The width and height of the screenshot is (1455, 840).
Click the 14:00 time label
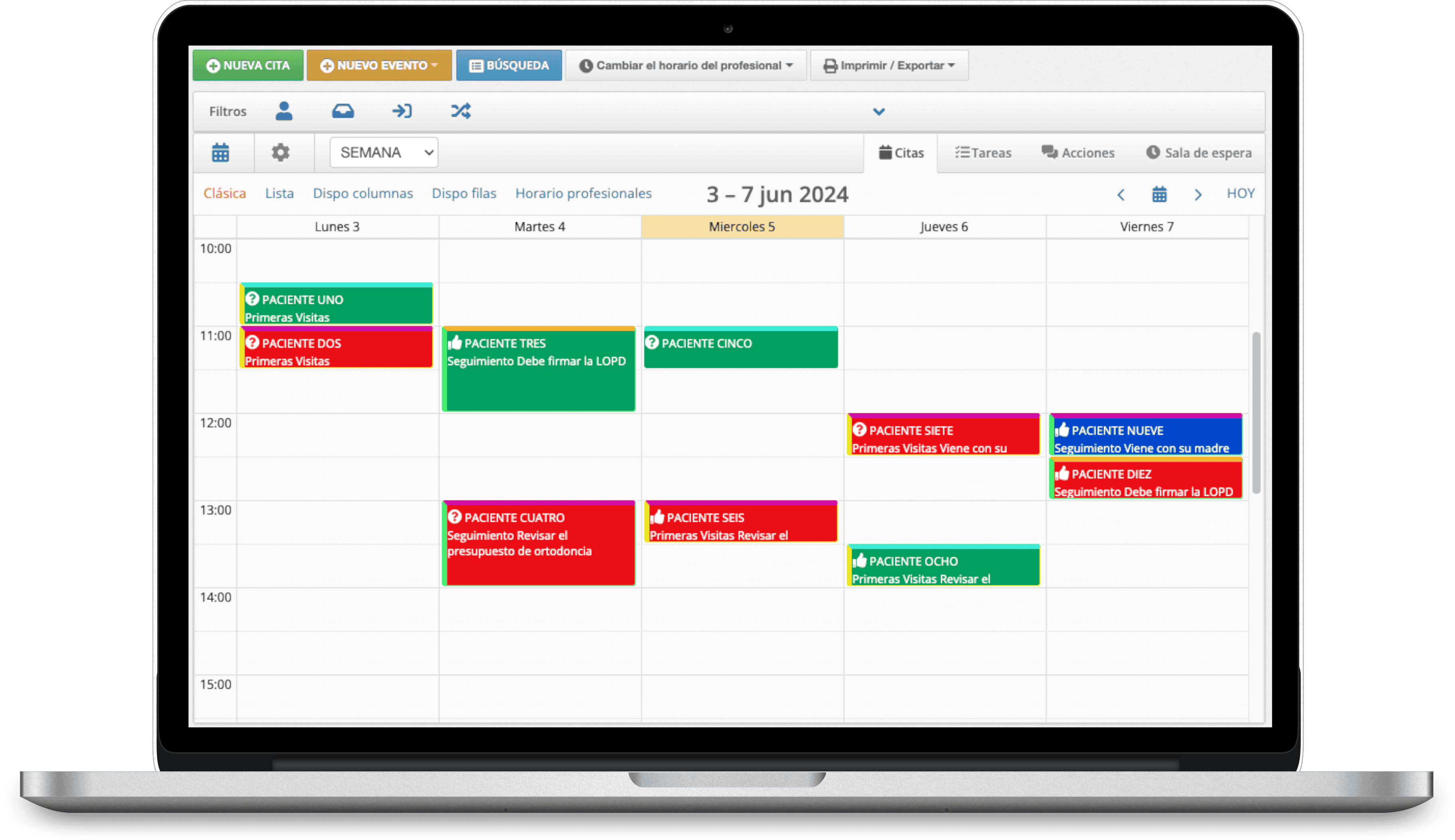(x=215, y=597)
